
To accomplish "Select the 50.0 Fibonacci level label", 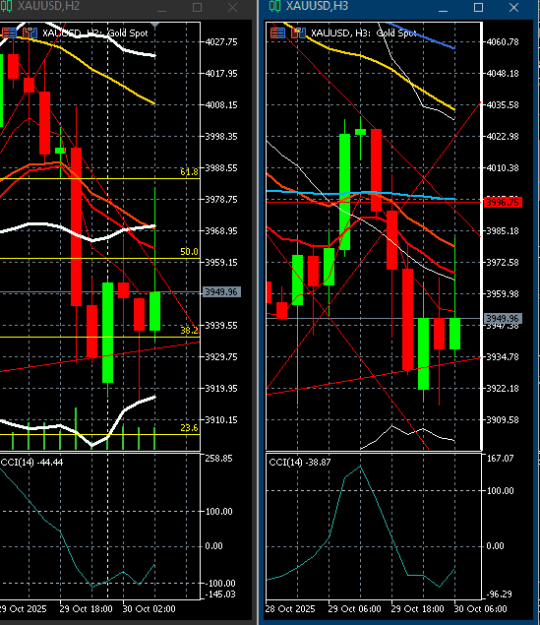I will [x=189, y=252].
